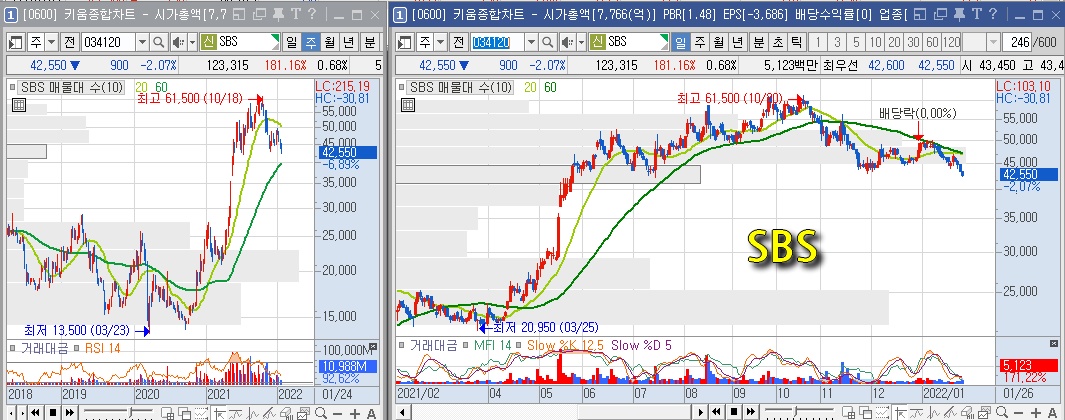Click the 전 button in right window
Screen dimensions: 1065x420
(x=460, y=42)
